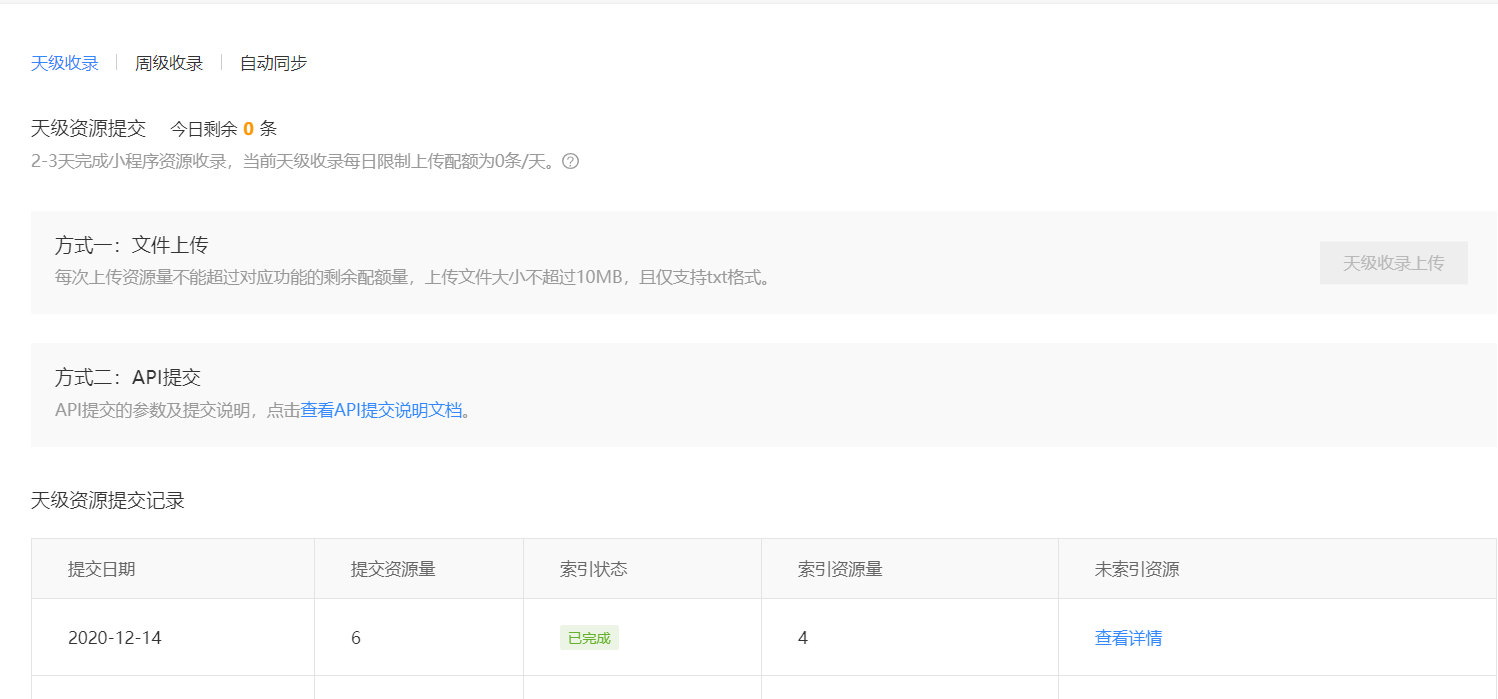Click 查看详情 for 2020-12-14 record
Image resolution: width=1498 pixels, height=699 pixels.
pos(1128,638)
